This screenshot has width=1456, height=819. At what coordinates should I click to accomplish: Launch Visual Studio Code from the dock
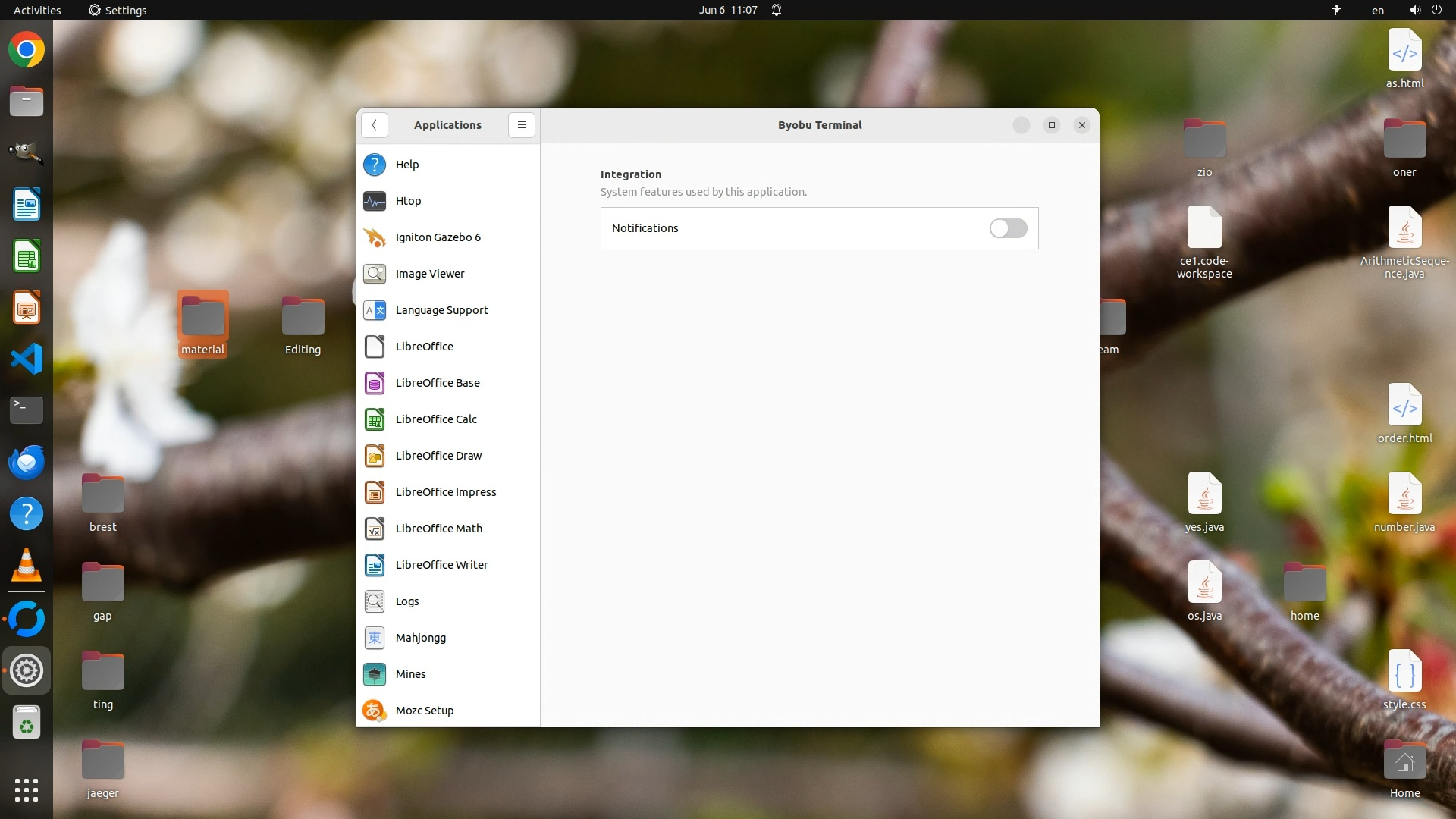[27, 359]
